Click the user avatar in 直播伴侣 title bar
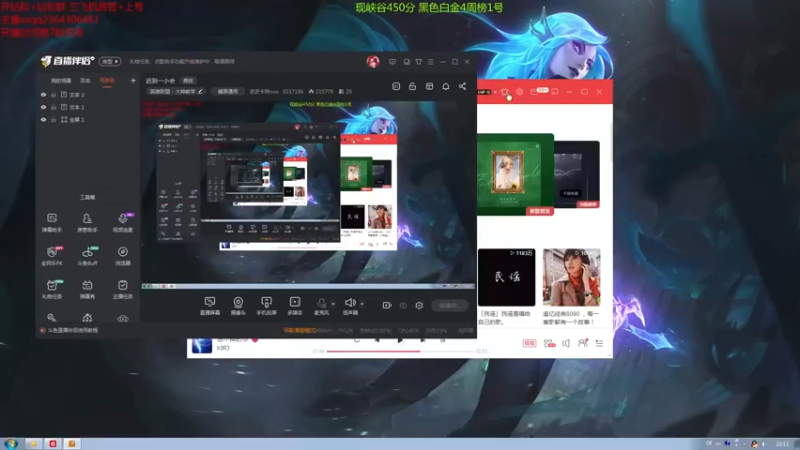Image resolution: width=800 pixels, height=450 pixels. tap(373, 62)
